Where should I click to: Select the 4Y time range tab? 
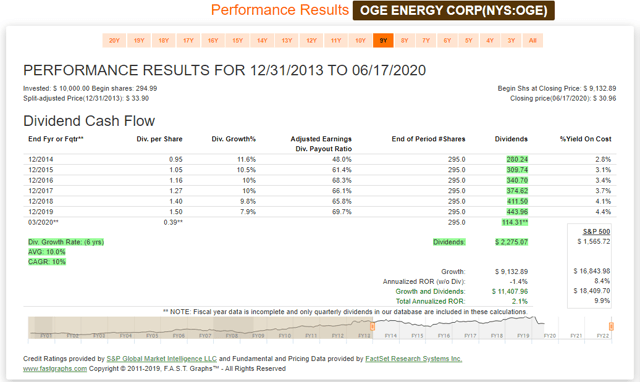pyautogui.click(x=490, y=40)
